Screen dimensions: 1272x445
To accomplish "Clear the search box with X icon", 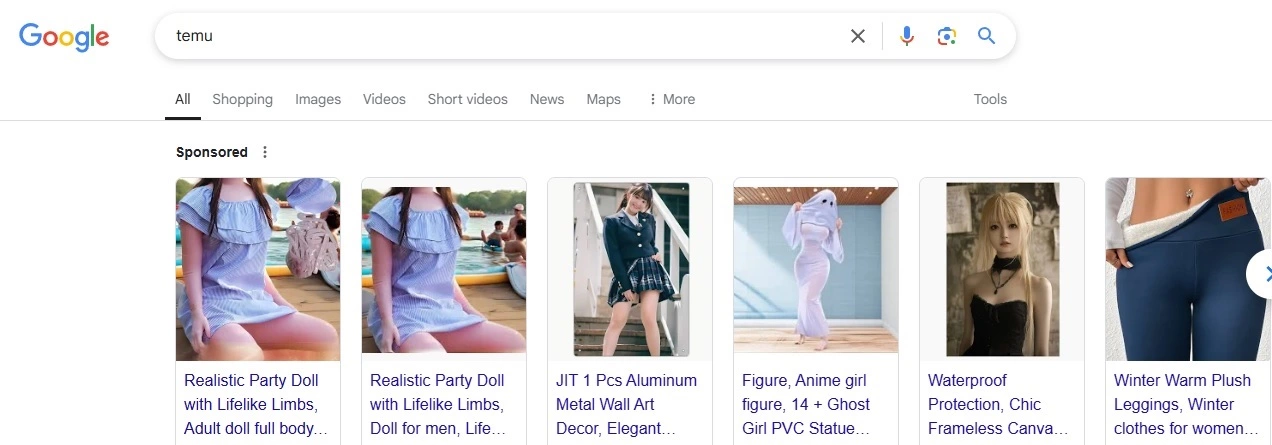I will click(858, 36).
